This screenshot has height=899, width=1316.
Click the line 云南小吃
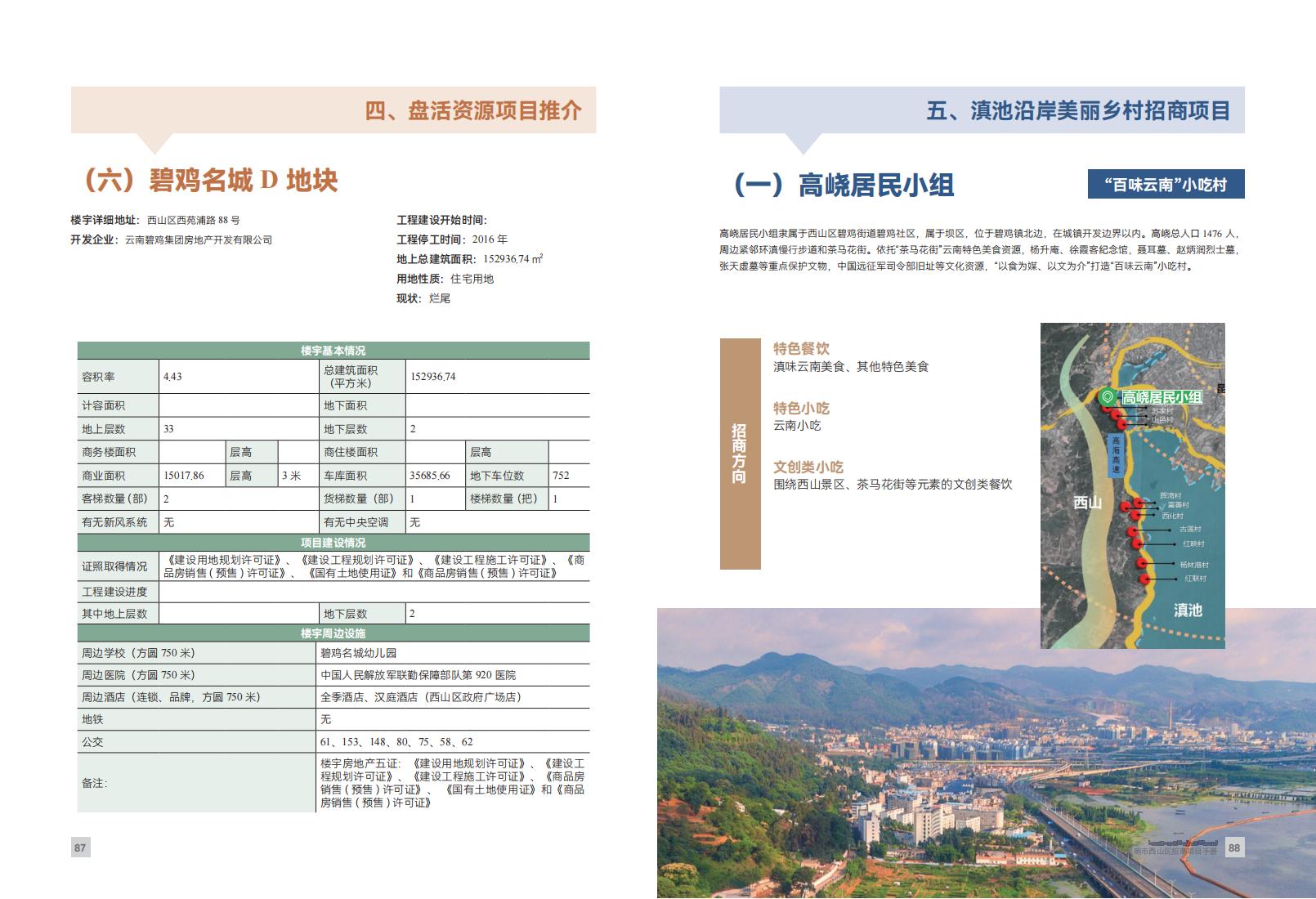click(x=798, y=426)
